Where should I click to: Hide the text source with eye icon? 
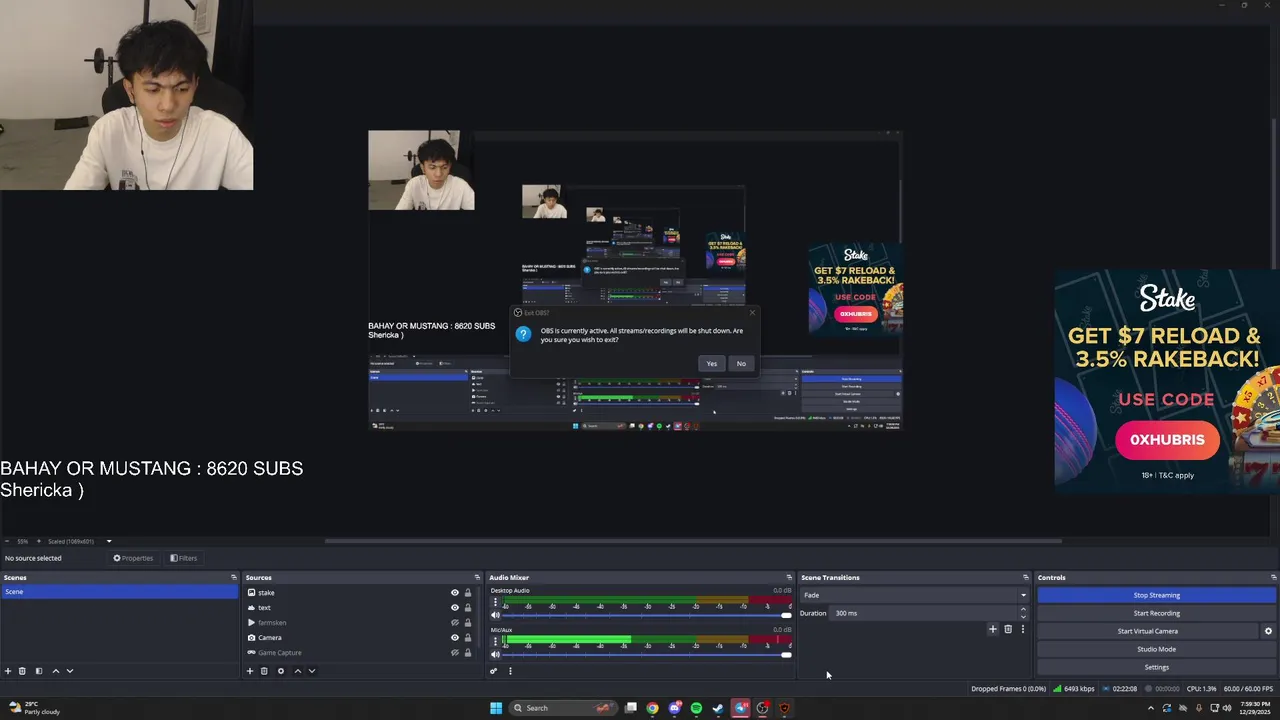pos(455,608)
